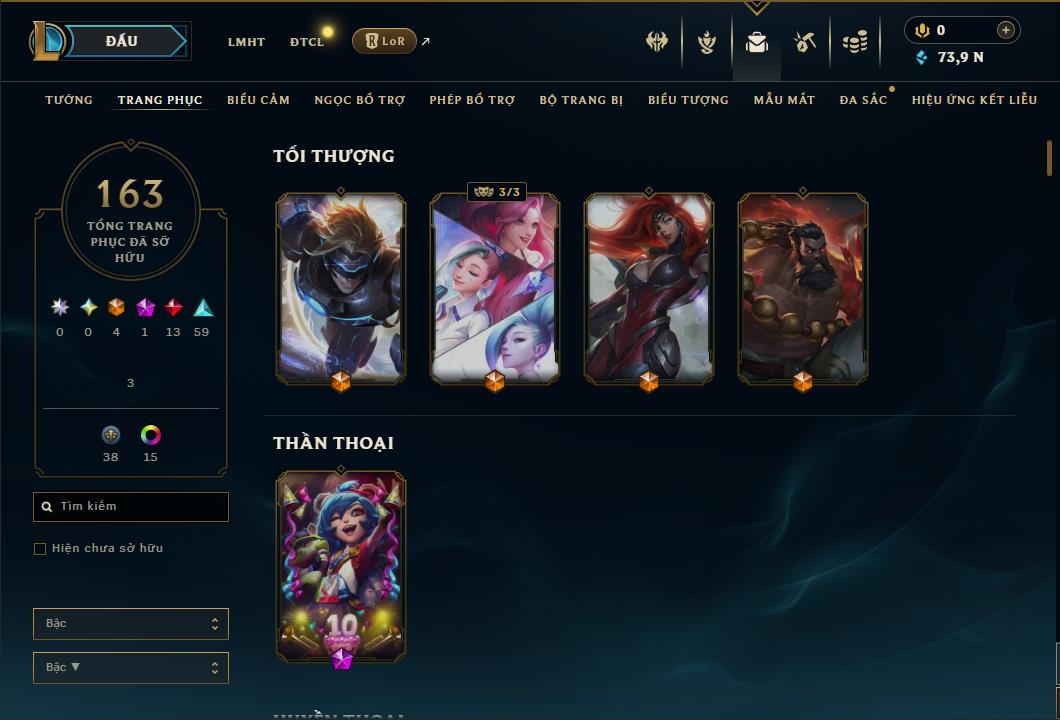Click the plus icon to purchase RP
Viewport: 1060px width, 720px height.
point(1005,30)
